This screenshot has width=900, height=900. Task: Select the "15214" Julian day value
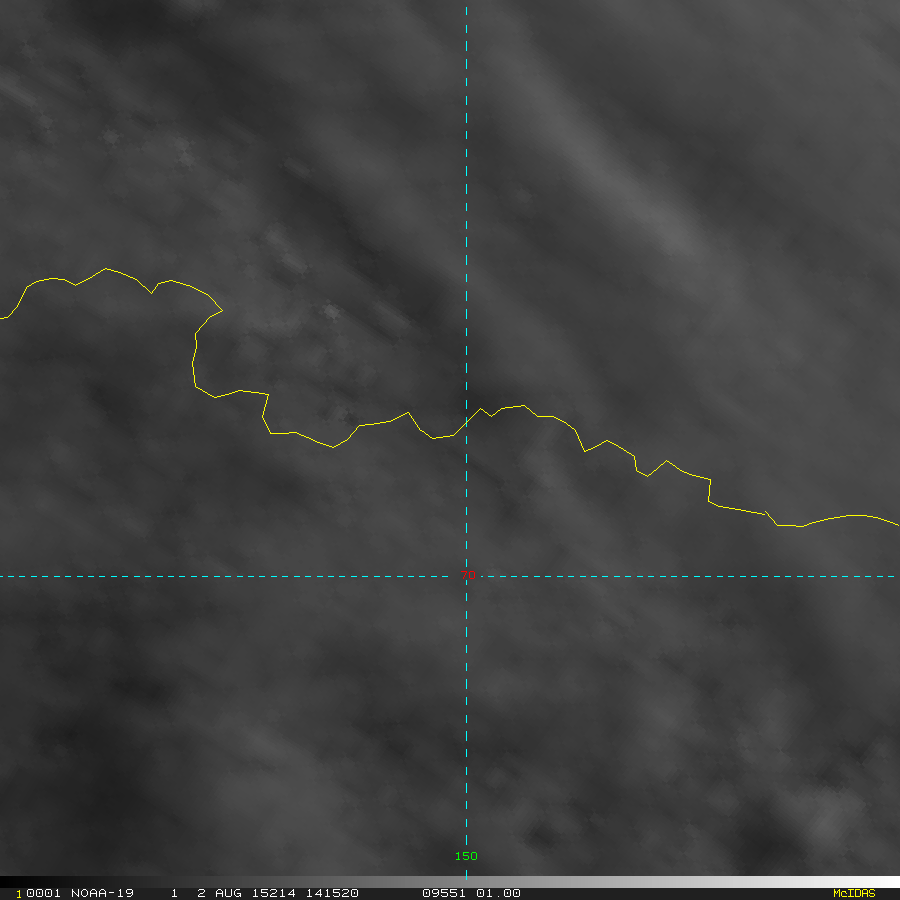point(274,893)
